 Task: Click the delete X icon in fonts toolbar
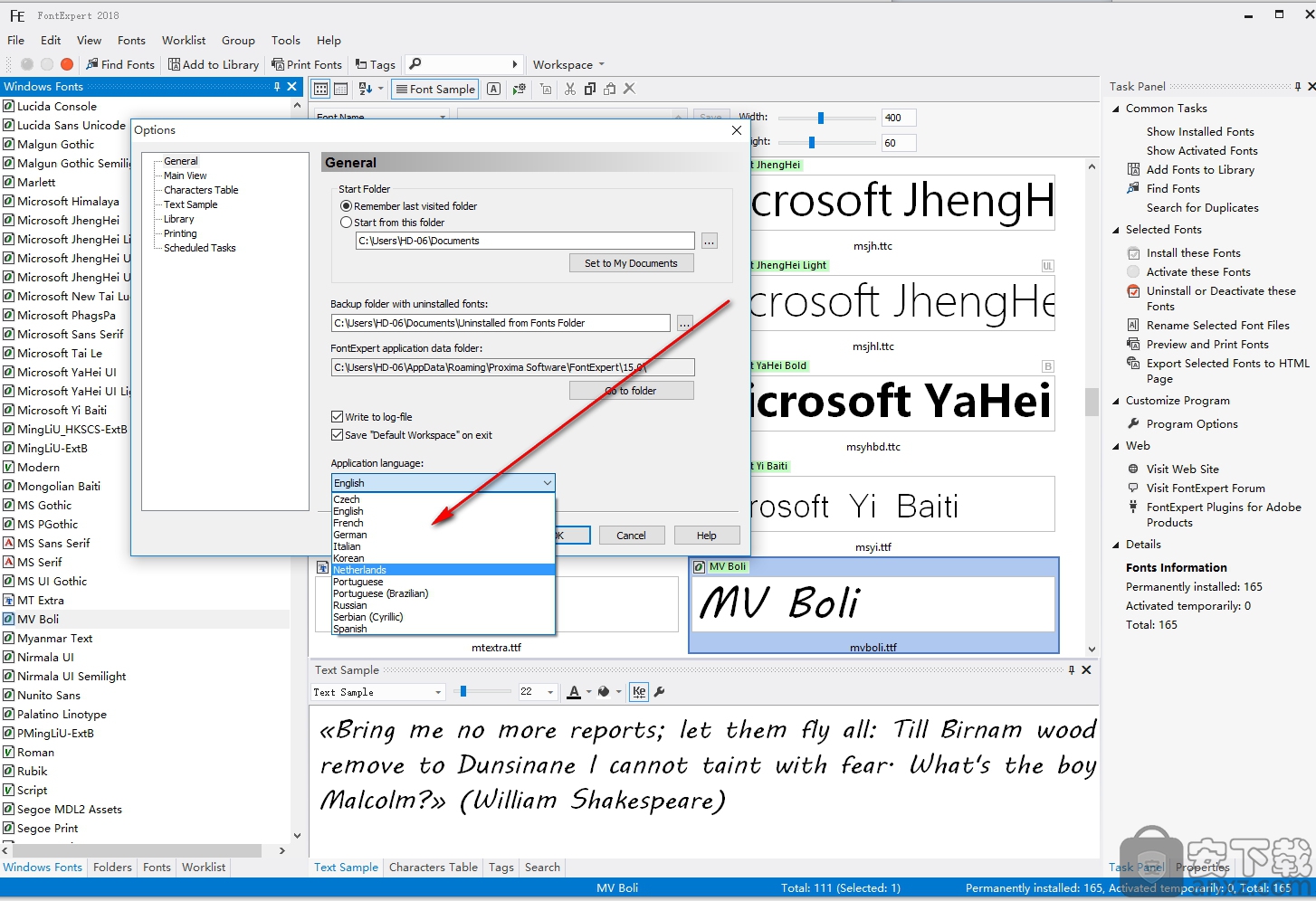click(630, 89)
